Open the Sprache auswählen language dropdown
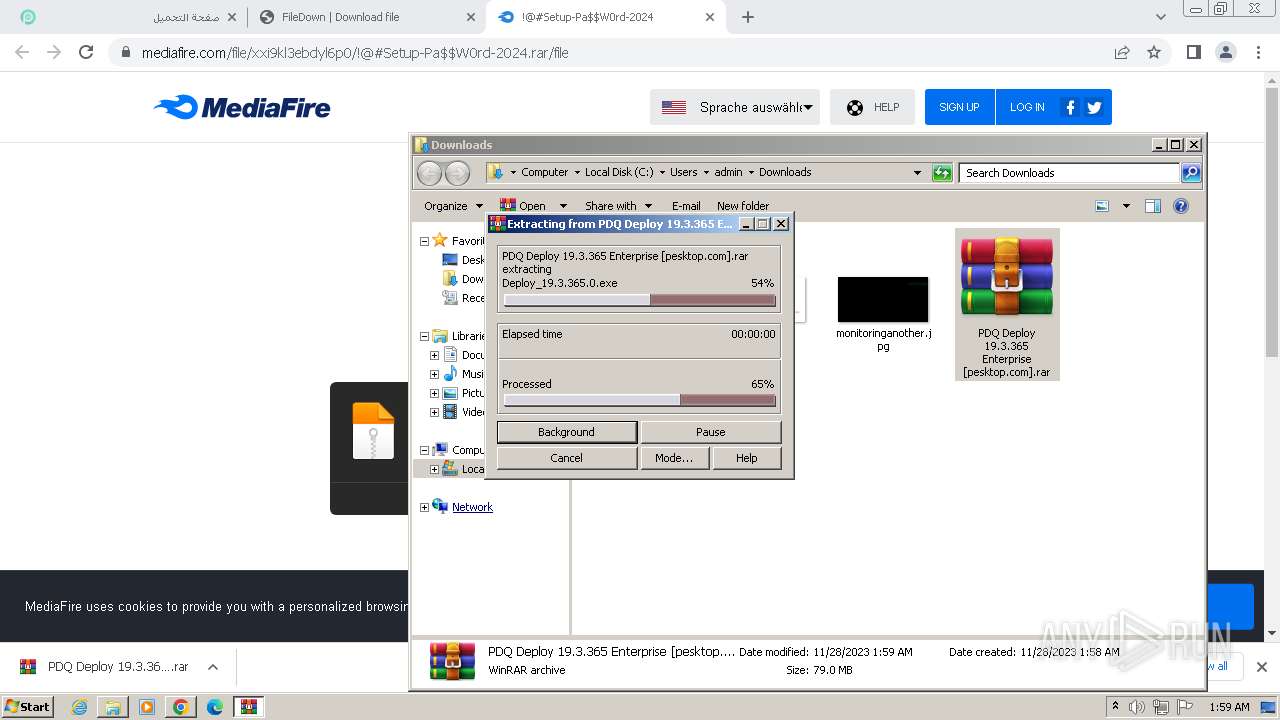The height and width of the screenshot is (720, 1280). (x=735, y=107)
